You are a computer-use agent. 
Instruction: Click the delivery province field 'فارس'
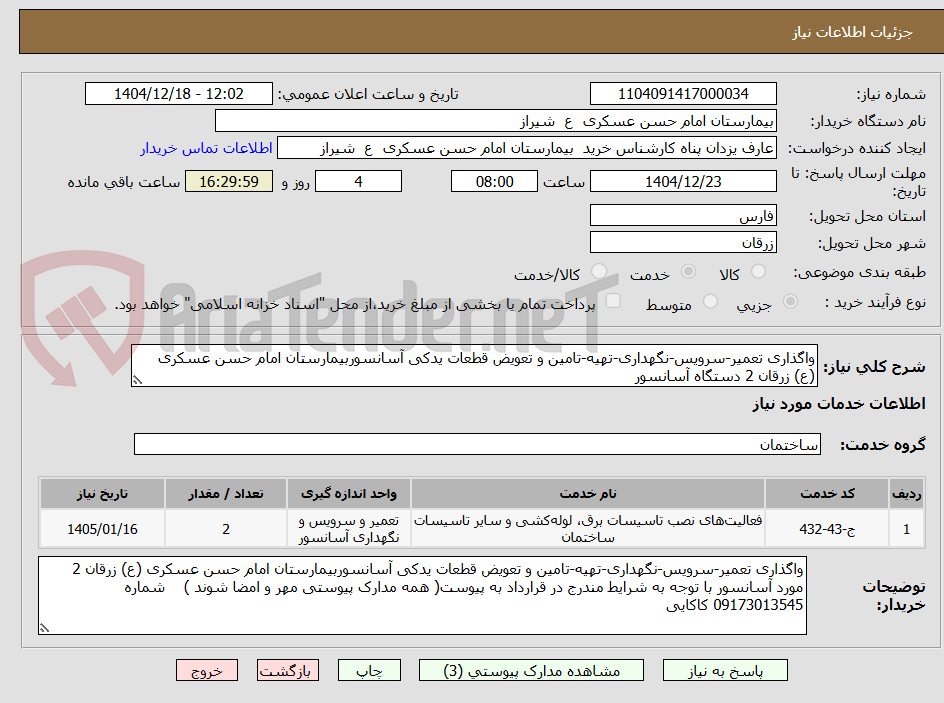683,215
